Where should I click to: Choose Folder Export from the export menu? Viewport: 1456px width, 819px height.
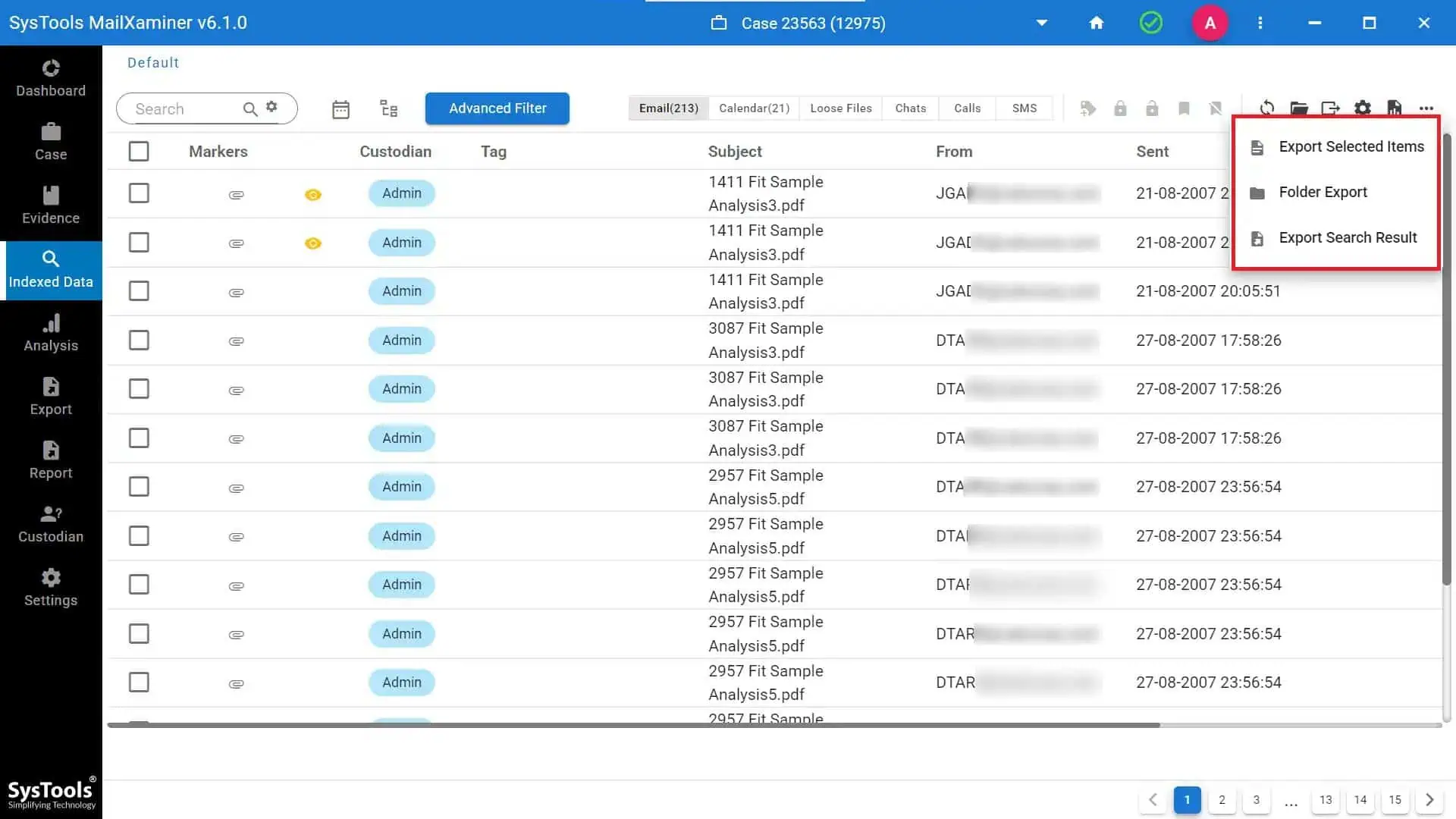[x=1323, y=192]
